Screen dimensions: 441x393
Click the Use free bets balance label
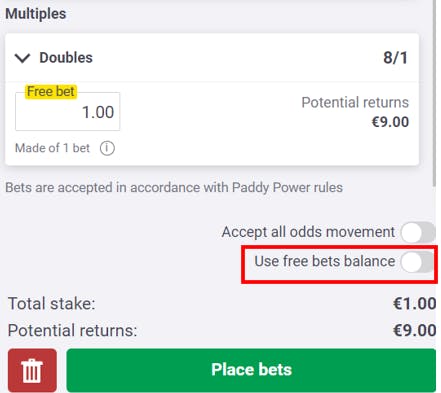325,261
